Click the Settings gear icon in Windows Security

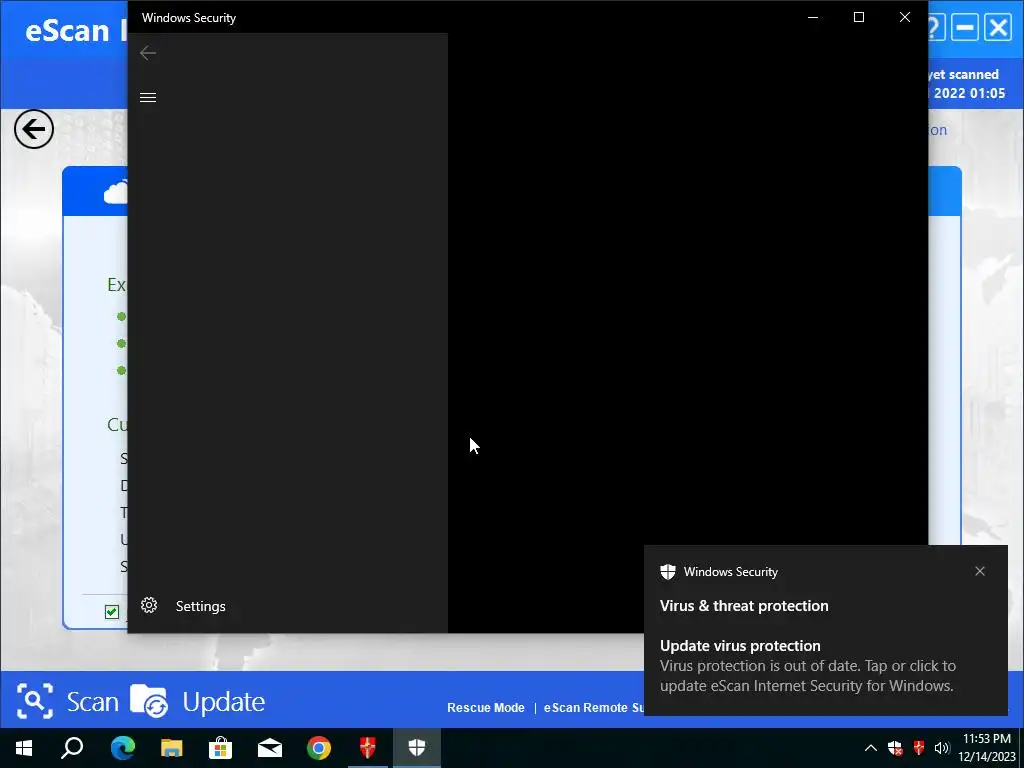click(149, 605)
